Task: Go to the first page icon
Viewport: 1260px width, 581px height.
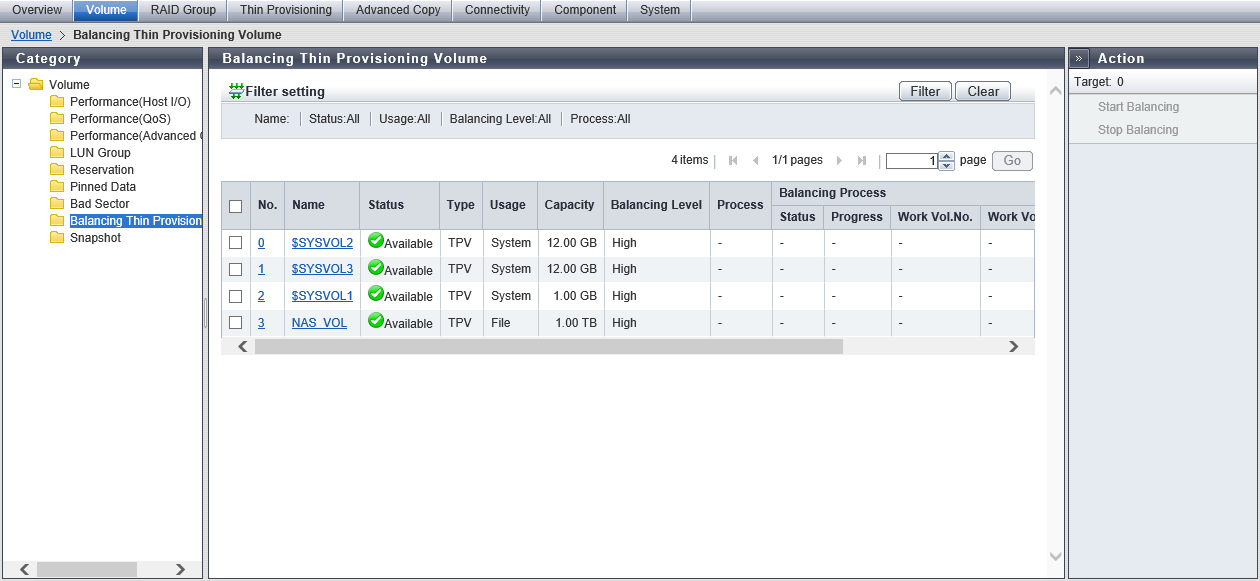Action: (x=733, y=161)
